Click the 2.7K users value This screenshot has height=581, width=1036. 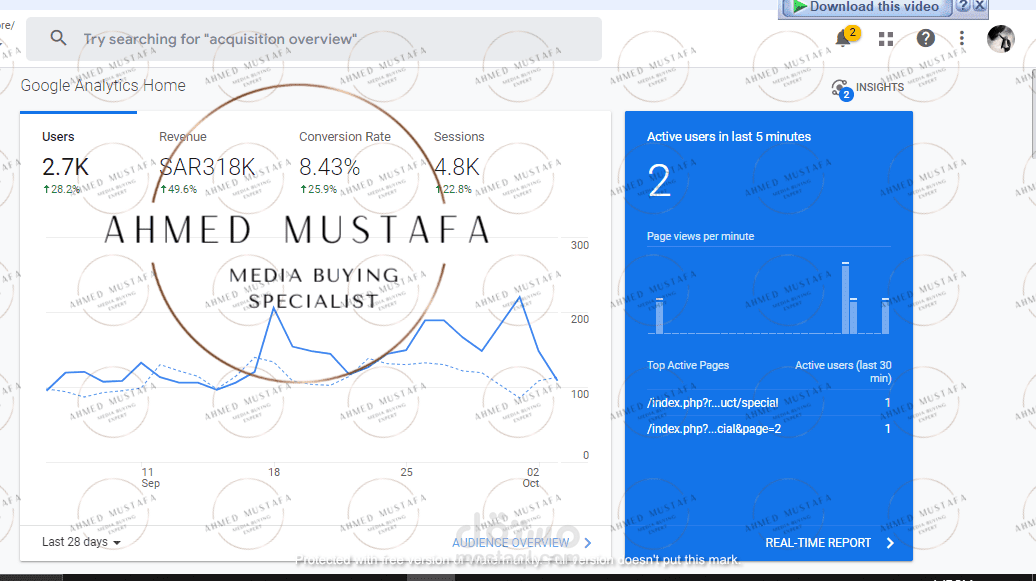[65, 167]
